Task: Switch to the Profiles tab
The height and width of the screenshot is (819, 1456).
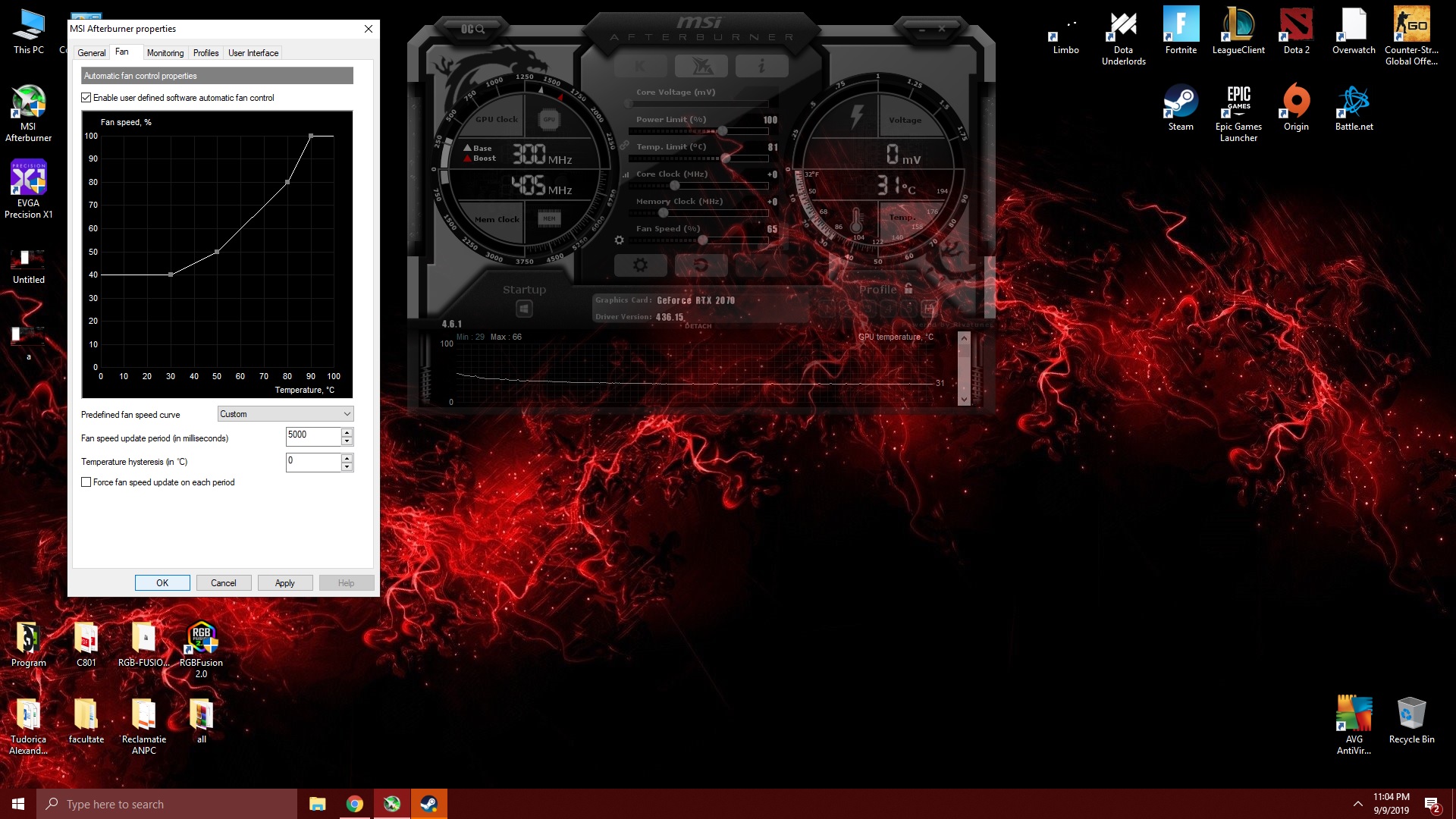Action: point(206,53)
